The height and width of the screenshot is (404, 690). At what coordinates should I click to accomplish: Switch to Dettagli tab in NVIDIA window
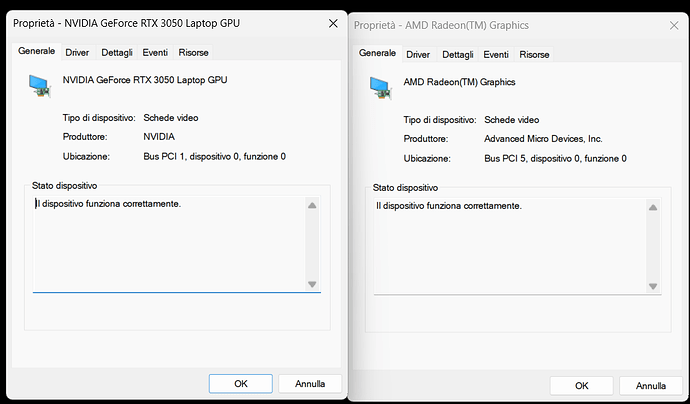click(x=117, y=52)
